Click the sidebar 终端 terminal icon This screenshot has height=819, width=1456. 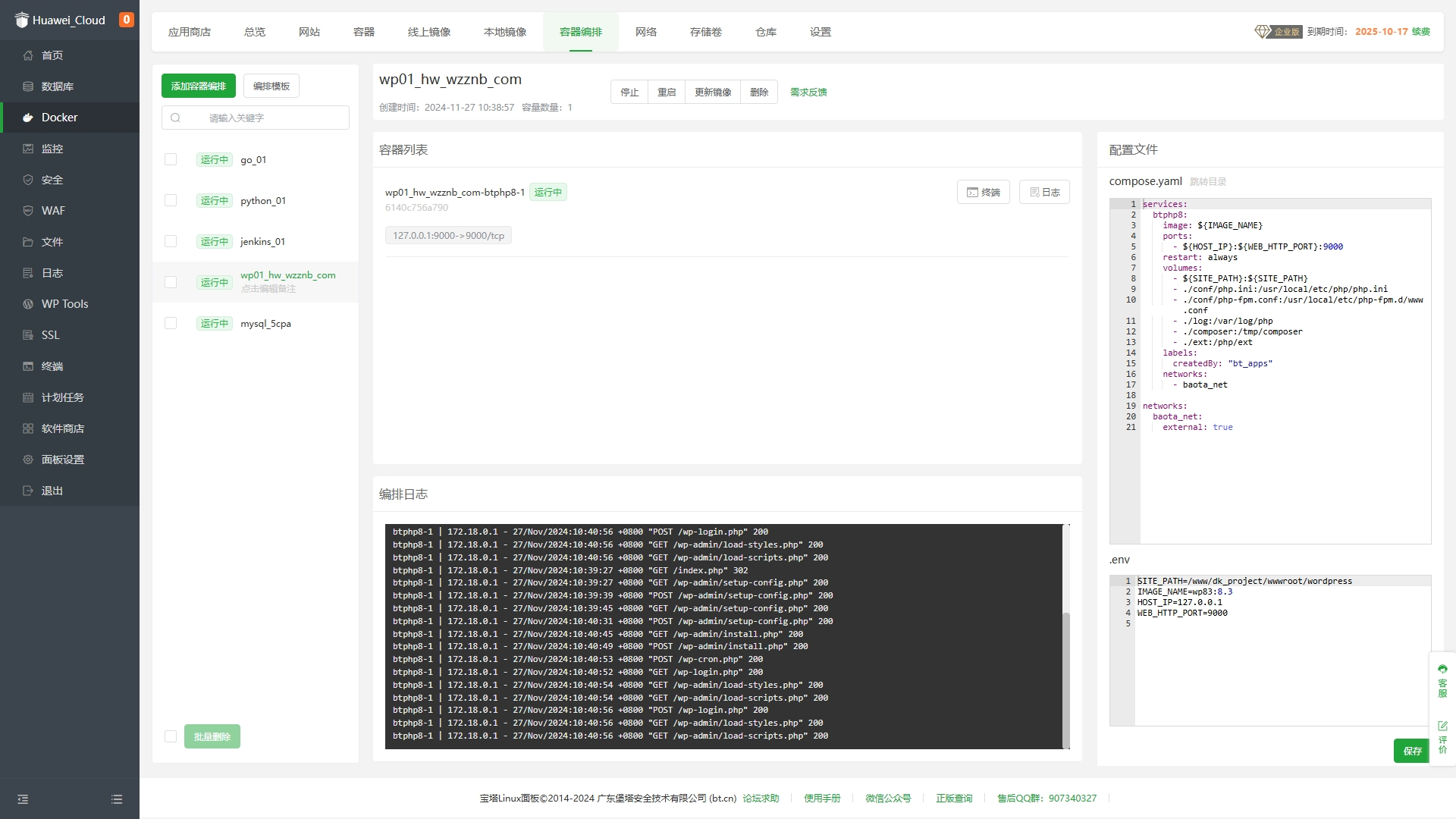click(28, 366)
